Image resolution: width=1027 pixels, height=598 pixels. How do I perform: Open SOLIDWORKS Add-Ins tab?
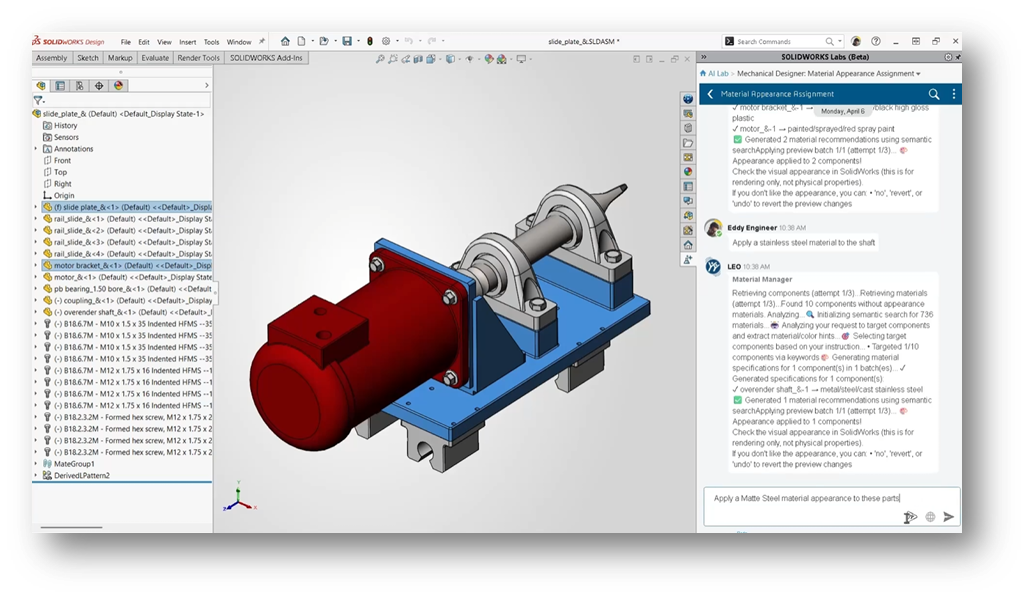coord(266,58)
